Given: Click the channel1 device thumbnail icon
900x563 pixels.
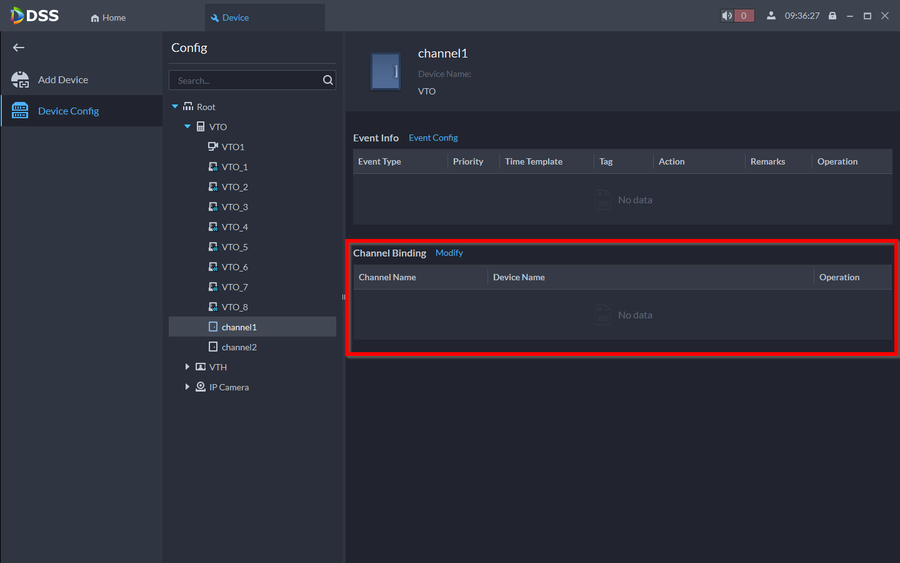Looking at the screenshot, I should 385,72.
